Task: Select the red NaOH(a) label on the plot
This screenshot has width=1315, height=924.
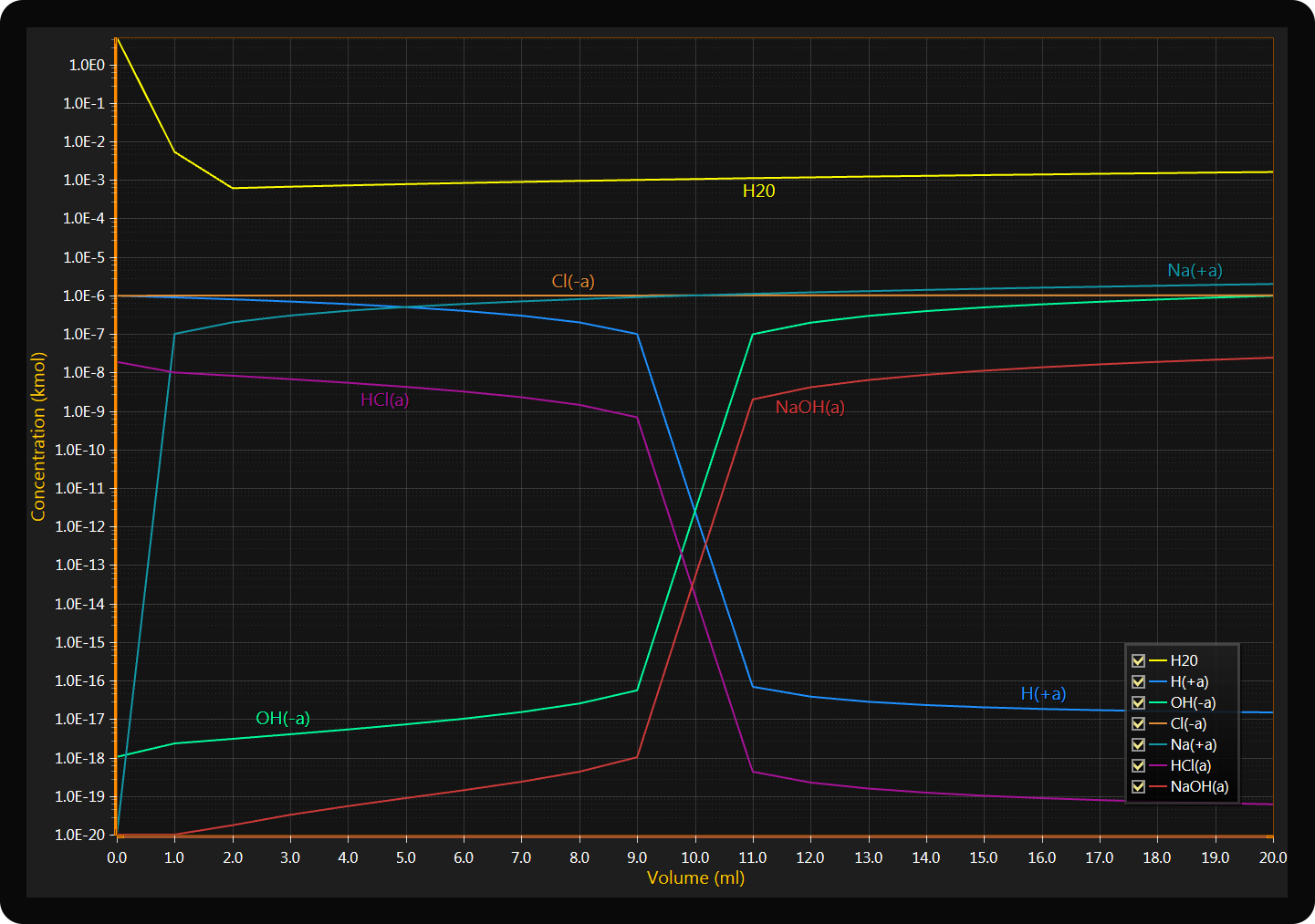Action: (809, 407)
